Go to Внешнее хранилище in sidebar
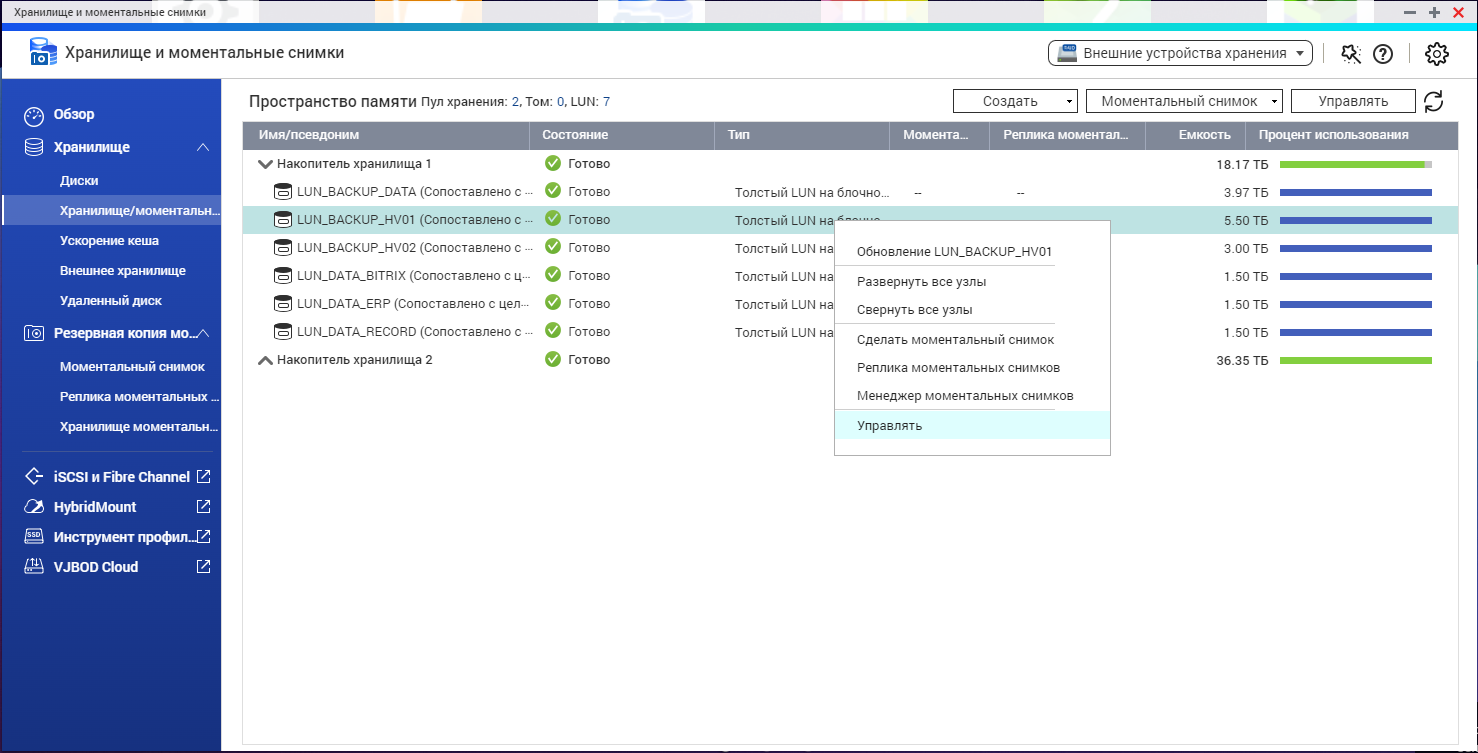The height and width of the screenshot is (753, 1478). (x=122, y=271)
